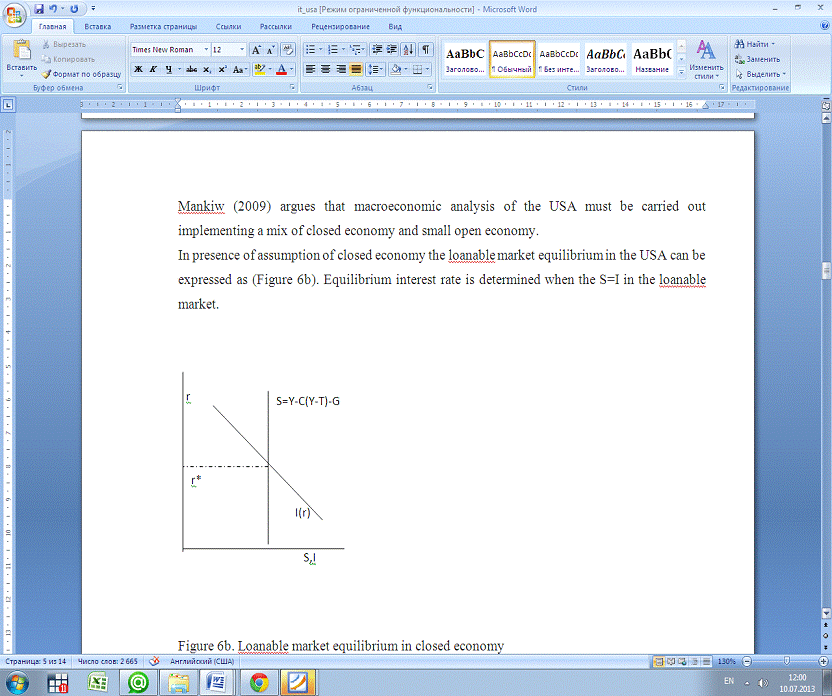This screenshot has width=832, height=696.
Task: Click the Найти button
Action: [x=757, y=44]
